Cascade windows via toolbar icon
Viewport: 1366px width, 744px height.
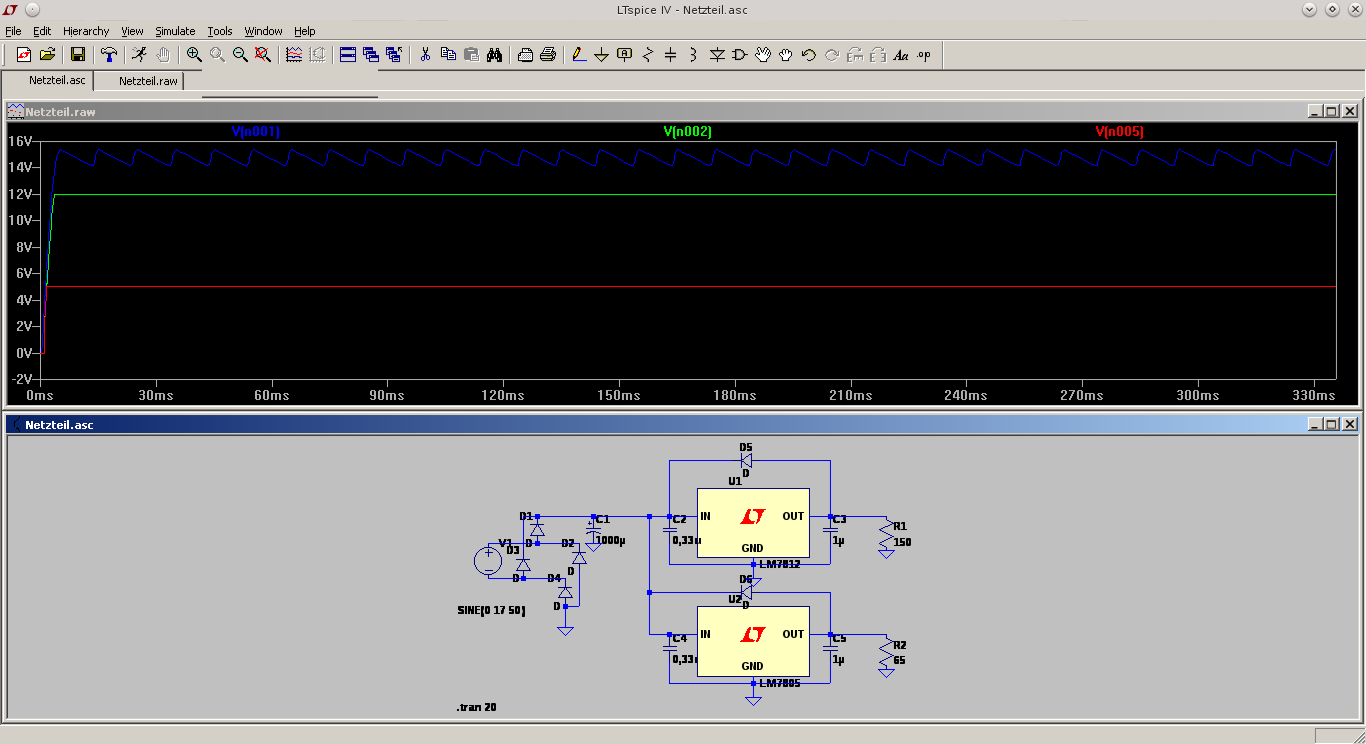coord(371,55)
